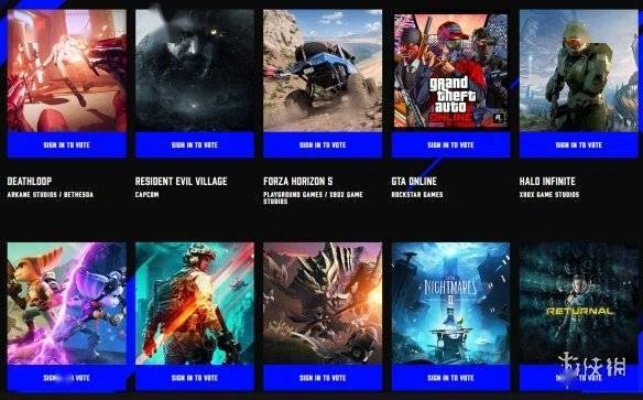Image resolution: width=643 pixels, height=400 pixels.
Task: Sign in to vote below Battlefield cover
Action: pyautogui.click(x=195, y=378)
